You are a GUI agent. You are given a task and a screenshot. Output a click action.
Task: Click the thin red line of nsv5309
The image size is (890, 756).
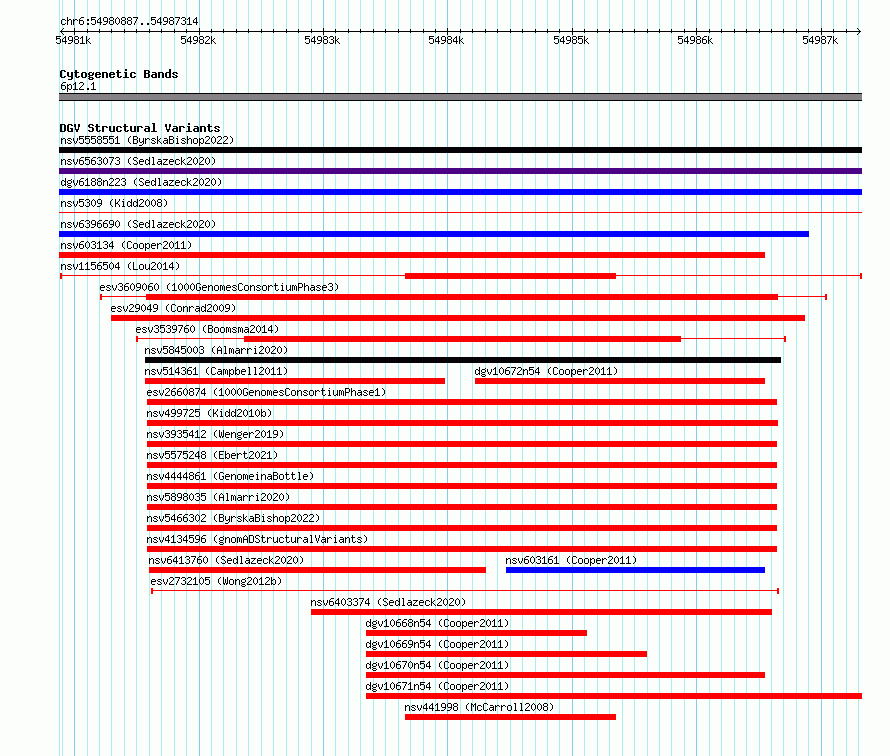[x=460, y=213]
